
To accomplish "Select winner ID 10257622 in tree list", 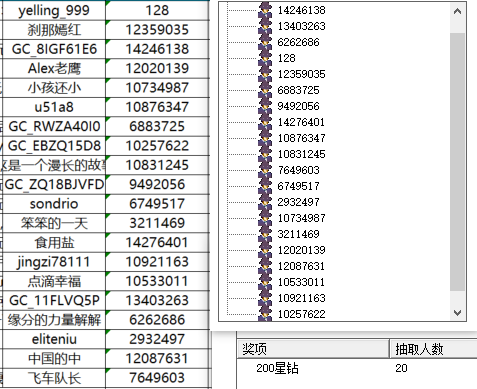I will (x=301, y=314).
